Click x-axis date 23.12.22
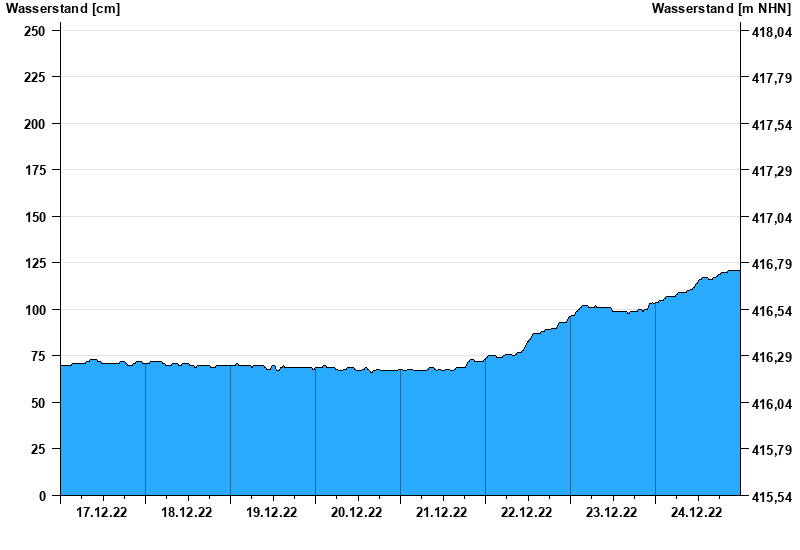 (x=612, y=513)
